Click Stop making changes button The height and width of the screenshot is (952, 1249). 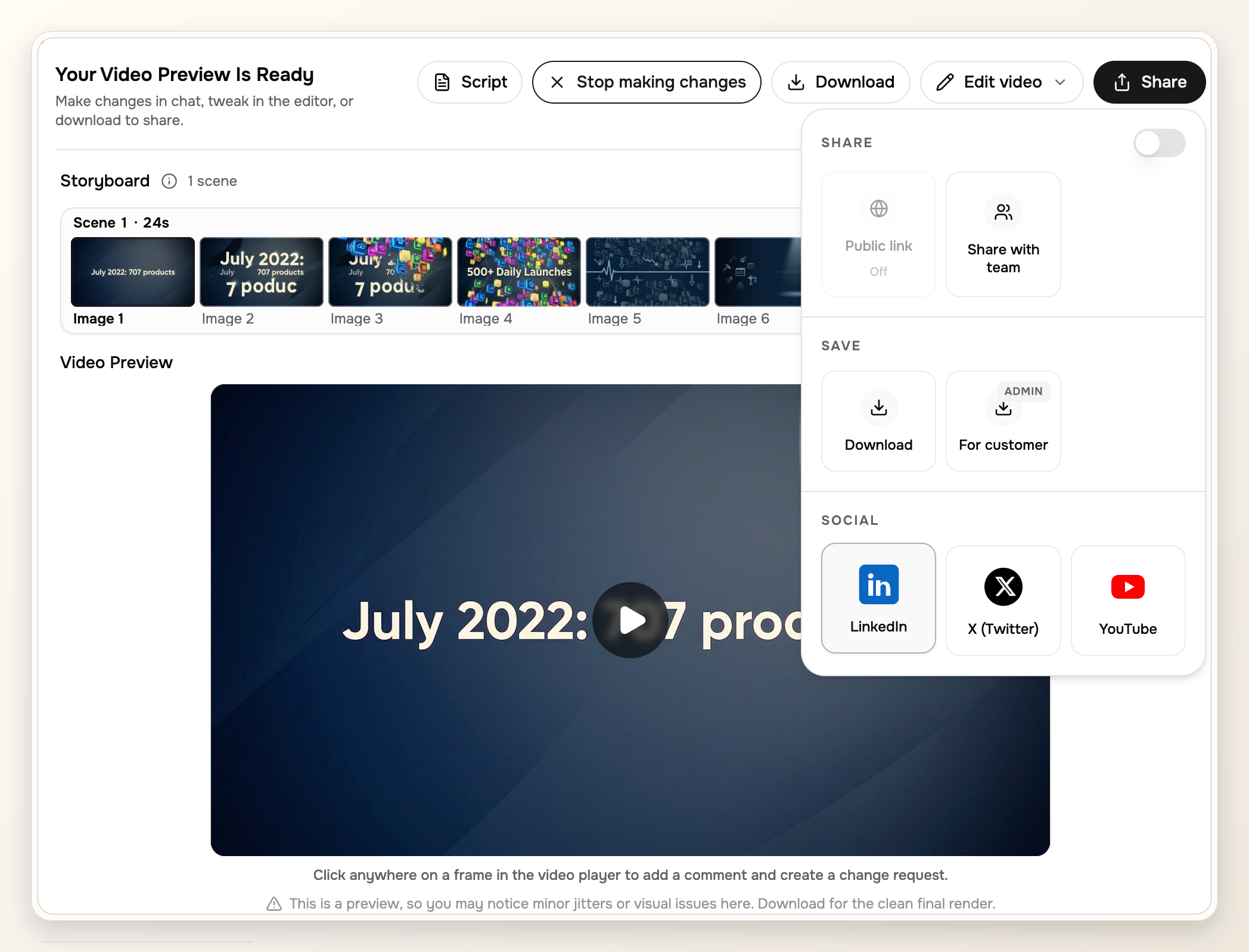coord(647,82)
